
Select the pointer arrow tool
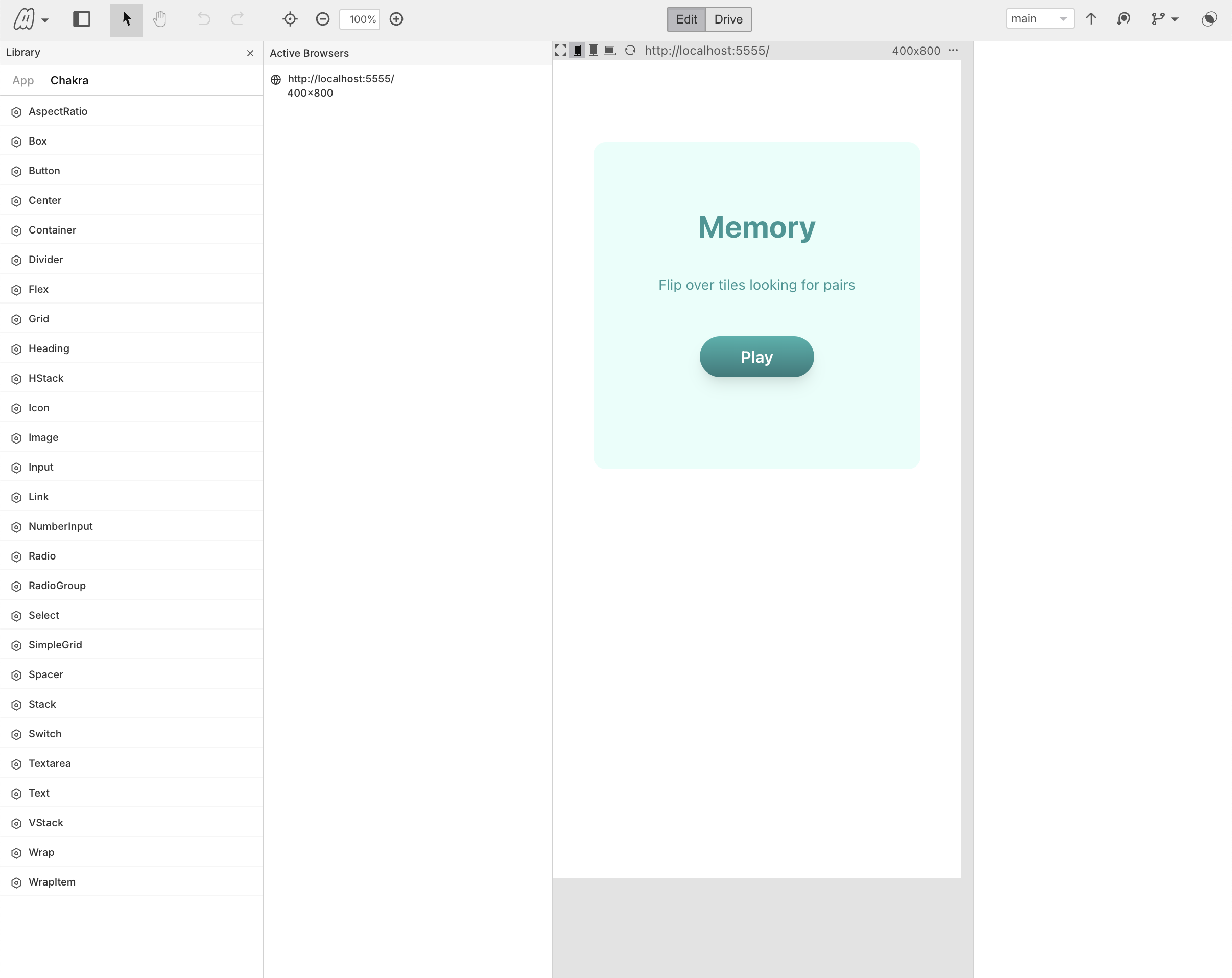click(126, 19)
